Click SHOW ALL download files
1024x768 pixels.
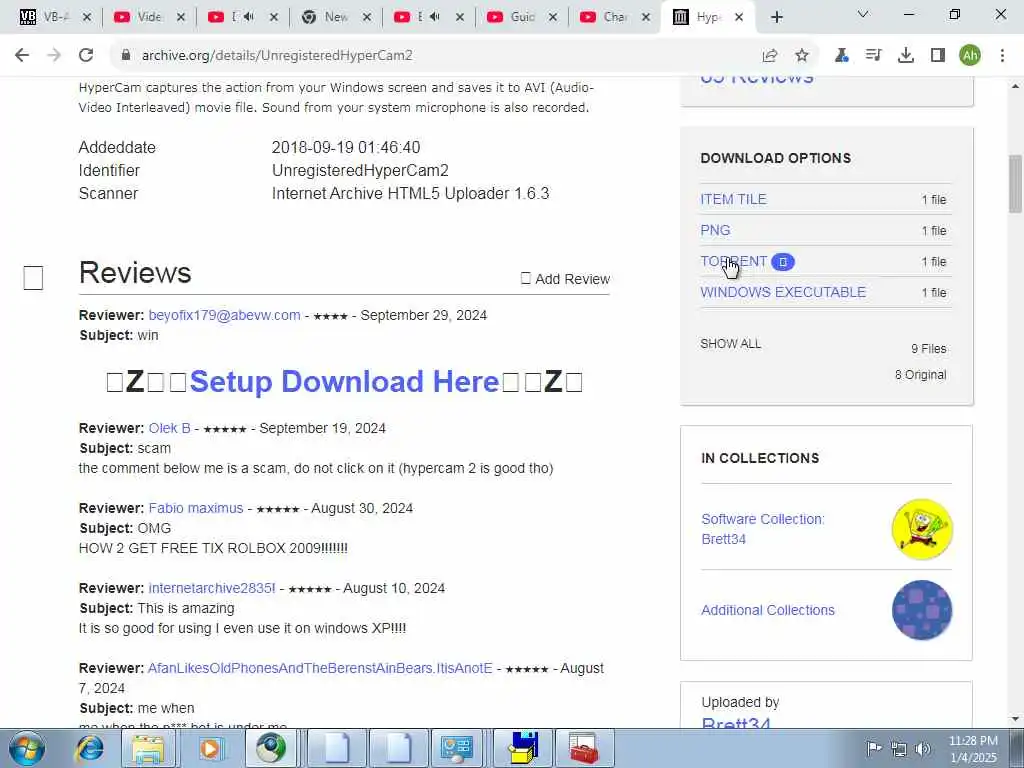730,344
